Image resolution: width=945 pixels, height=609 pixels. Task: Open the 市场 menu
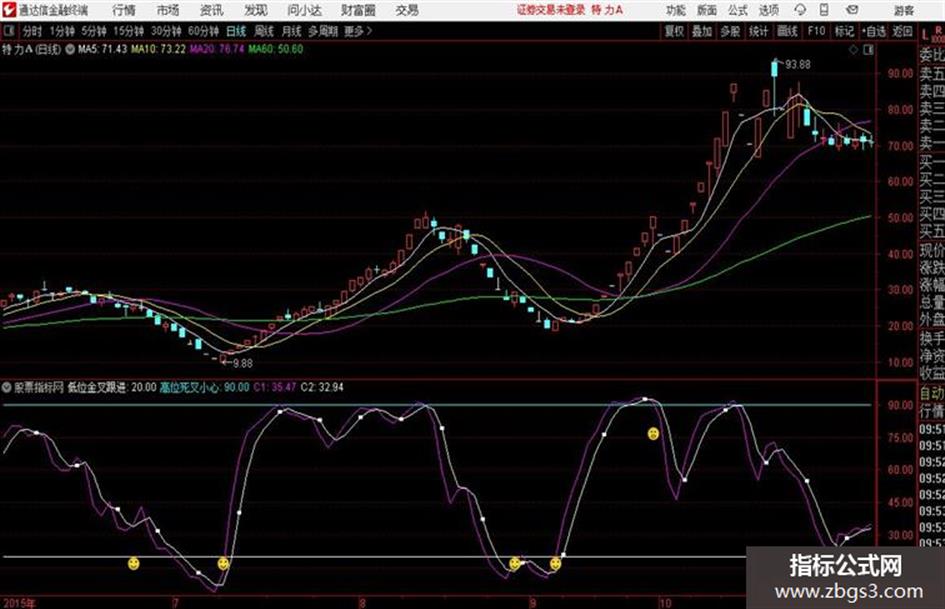tap(168, 10)
